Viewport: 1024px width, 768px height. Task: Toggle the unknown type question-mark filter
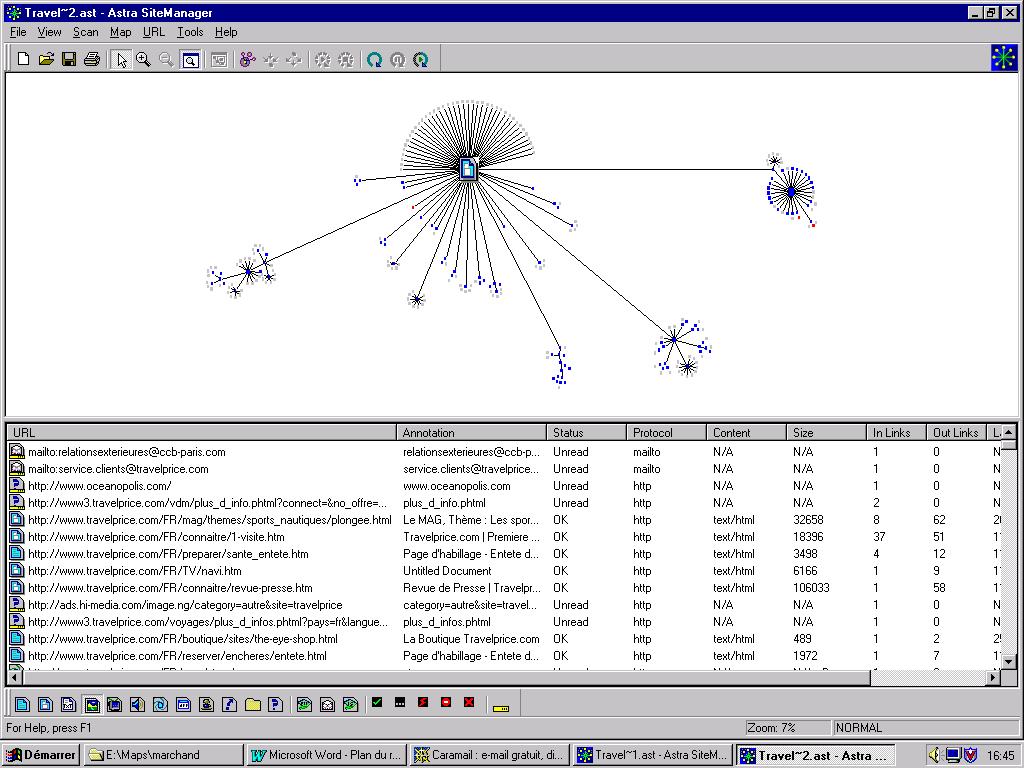[276, 704]
